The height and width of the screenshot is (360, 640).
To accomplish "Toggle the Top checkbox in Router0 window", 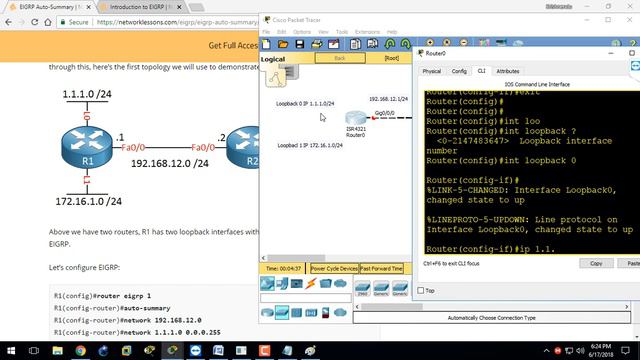I will 421,290.
